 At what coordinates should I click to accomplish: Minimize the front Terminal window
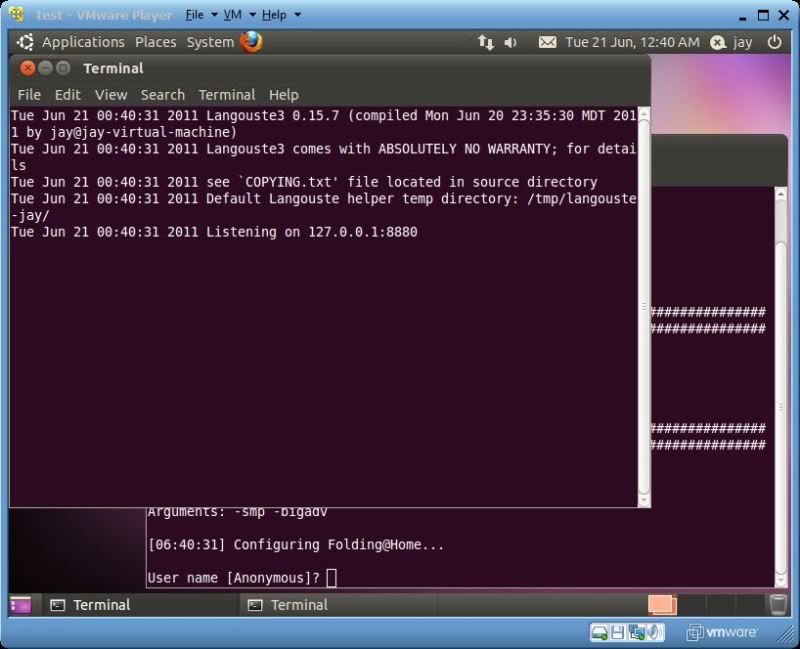(x=45, y=68)
